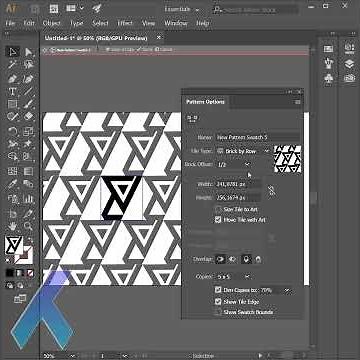Select the Slice tool
Screen dimensions: 360x360
(x=29, y=213)
